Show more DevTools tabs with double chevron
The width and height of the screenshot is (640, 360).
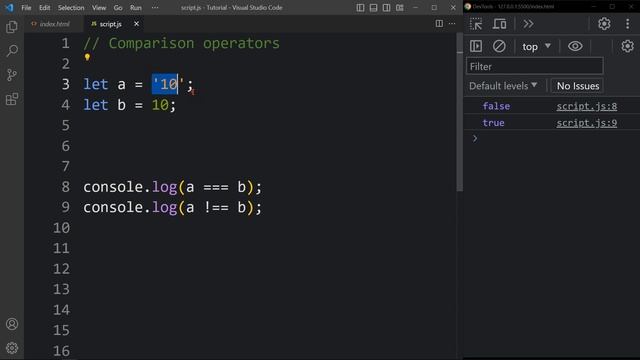coord(528,24)
